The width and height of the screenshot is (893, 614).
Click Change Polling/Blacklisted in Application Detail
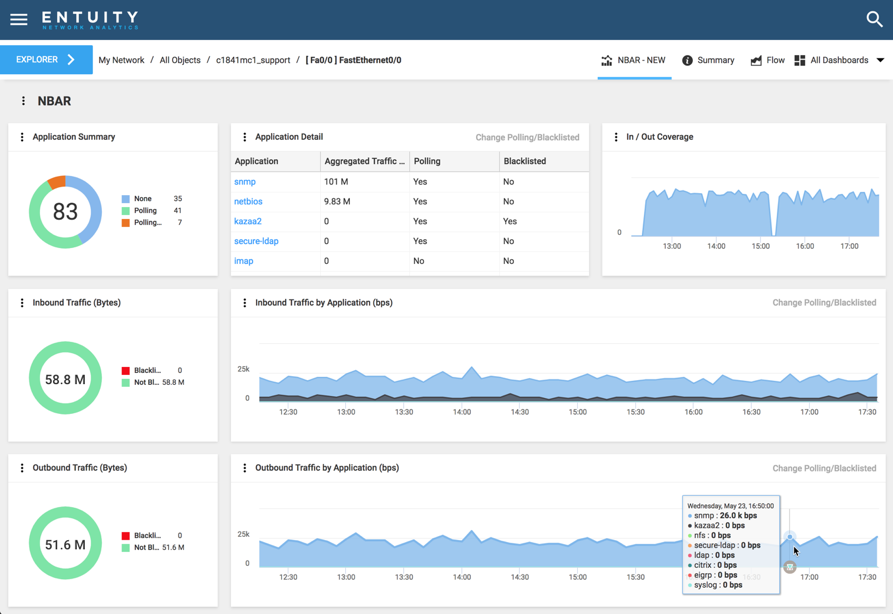point(527,137)
